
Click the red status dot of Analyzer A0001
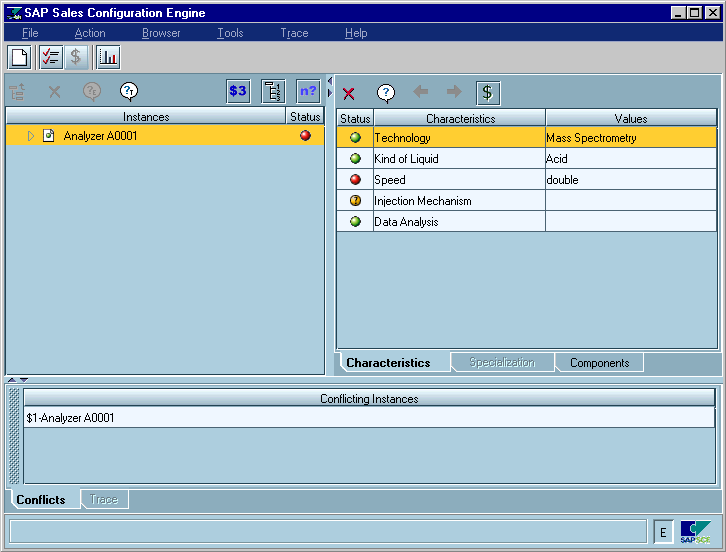click(305, 136)
